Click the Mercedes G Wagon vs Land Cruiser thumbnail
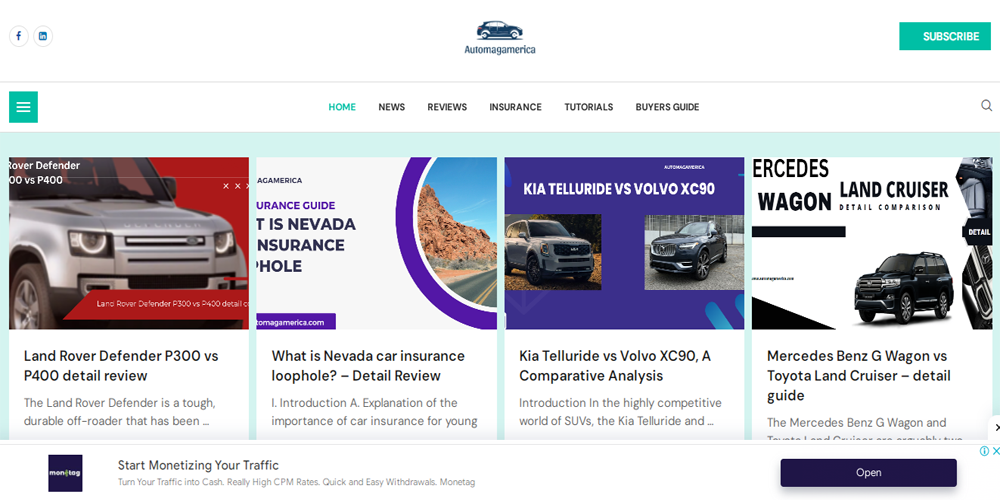Screen dimensions: 1000x500 coord(872,243)
